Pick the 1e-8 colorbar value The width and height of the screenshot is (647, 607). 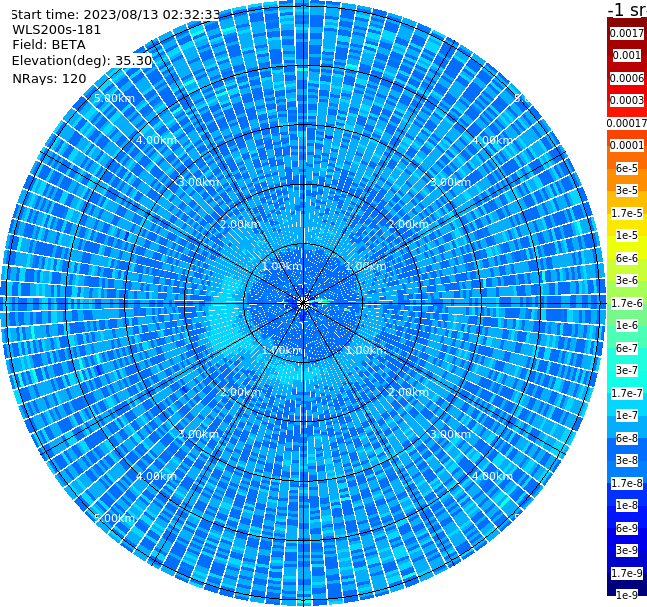pyautogui.click(x=627, y=505)
